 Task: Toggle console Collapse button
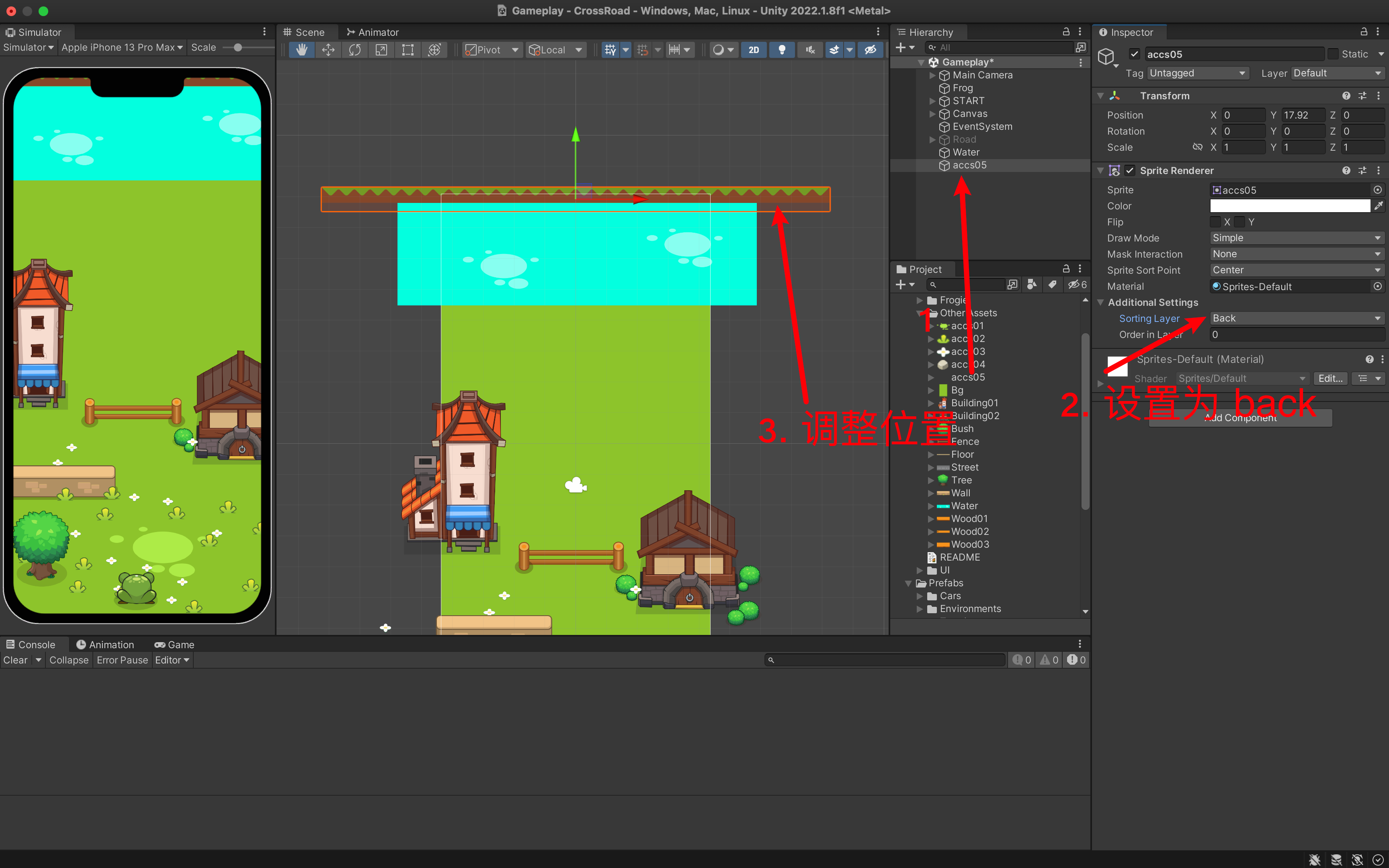69,660
